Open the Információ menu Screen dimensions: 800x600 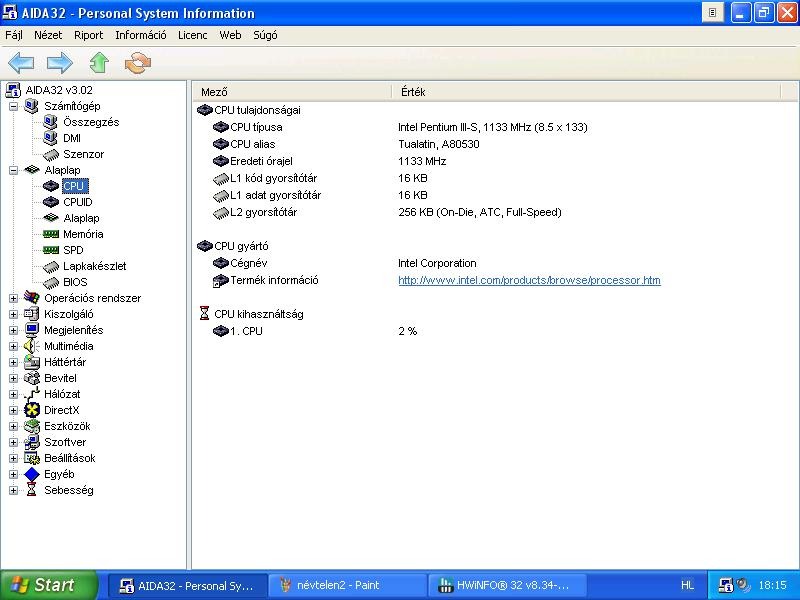point(141,35)
